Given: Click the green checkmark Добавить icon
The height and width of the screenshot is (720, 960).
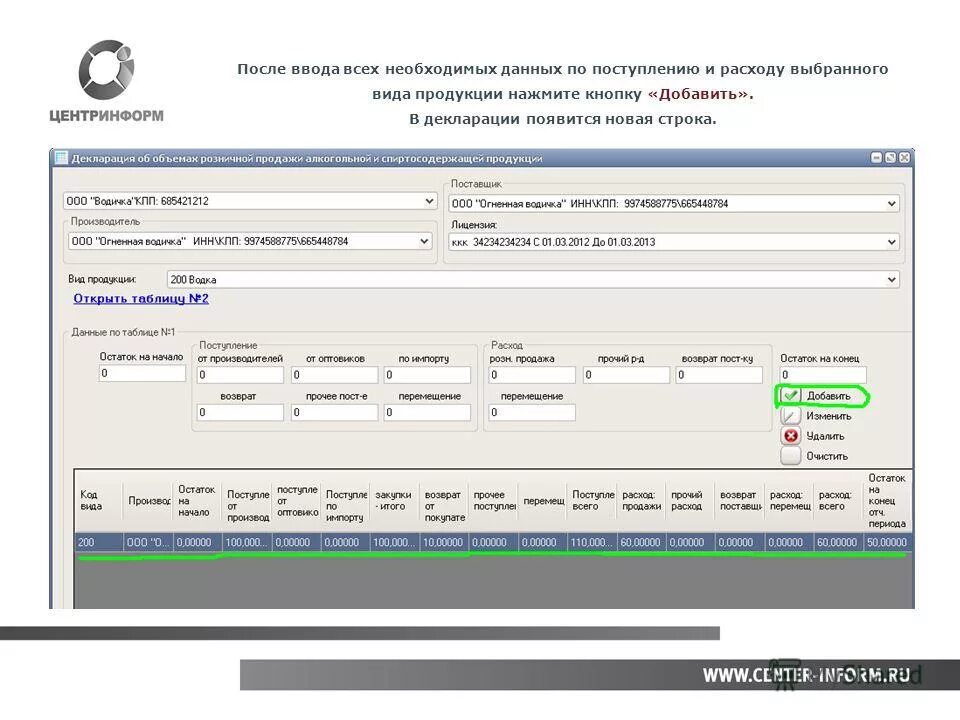Looking at the screenshot, I should click(793, 396).
